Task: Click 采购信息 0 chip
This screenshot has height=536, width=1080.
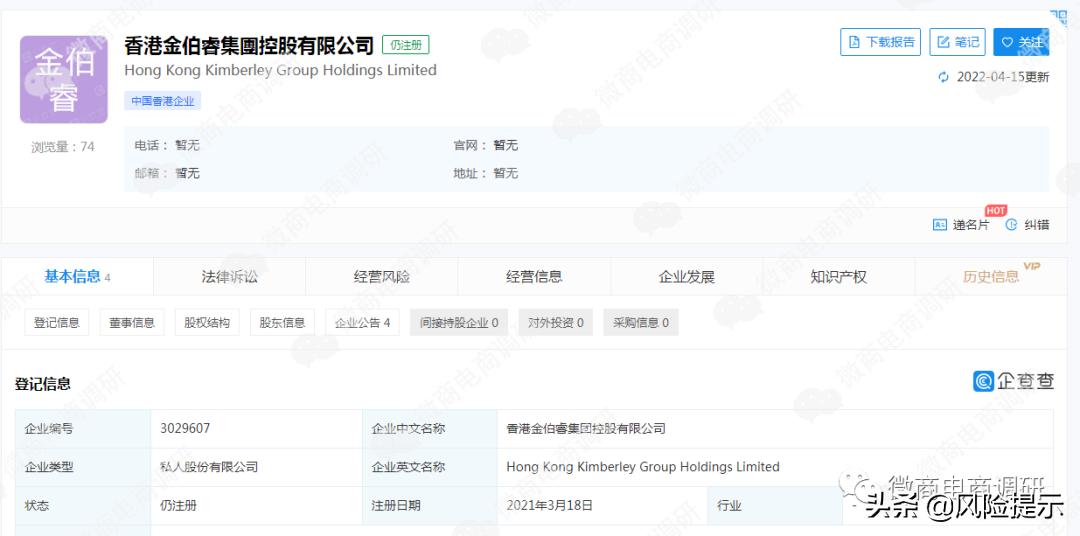Action: (x=641, y=322)
